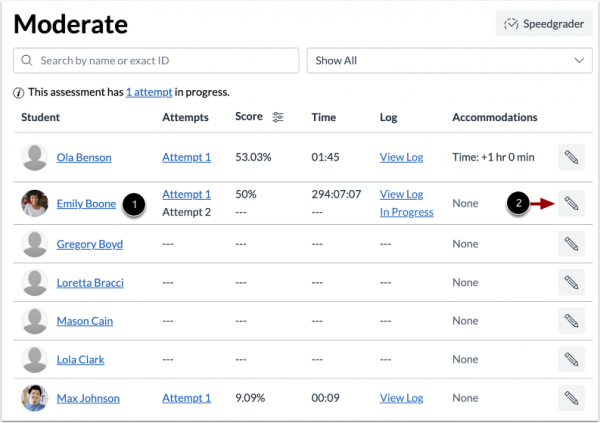Click the pencil icon in Loretta Bracci's row
The image size is (600, 423).
click(x=571, y=282)
